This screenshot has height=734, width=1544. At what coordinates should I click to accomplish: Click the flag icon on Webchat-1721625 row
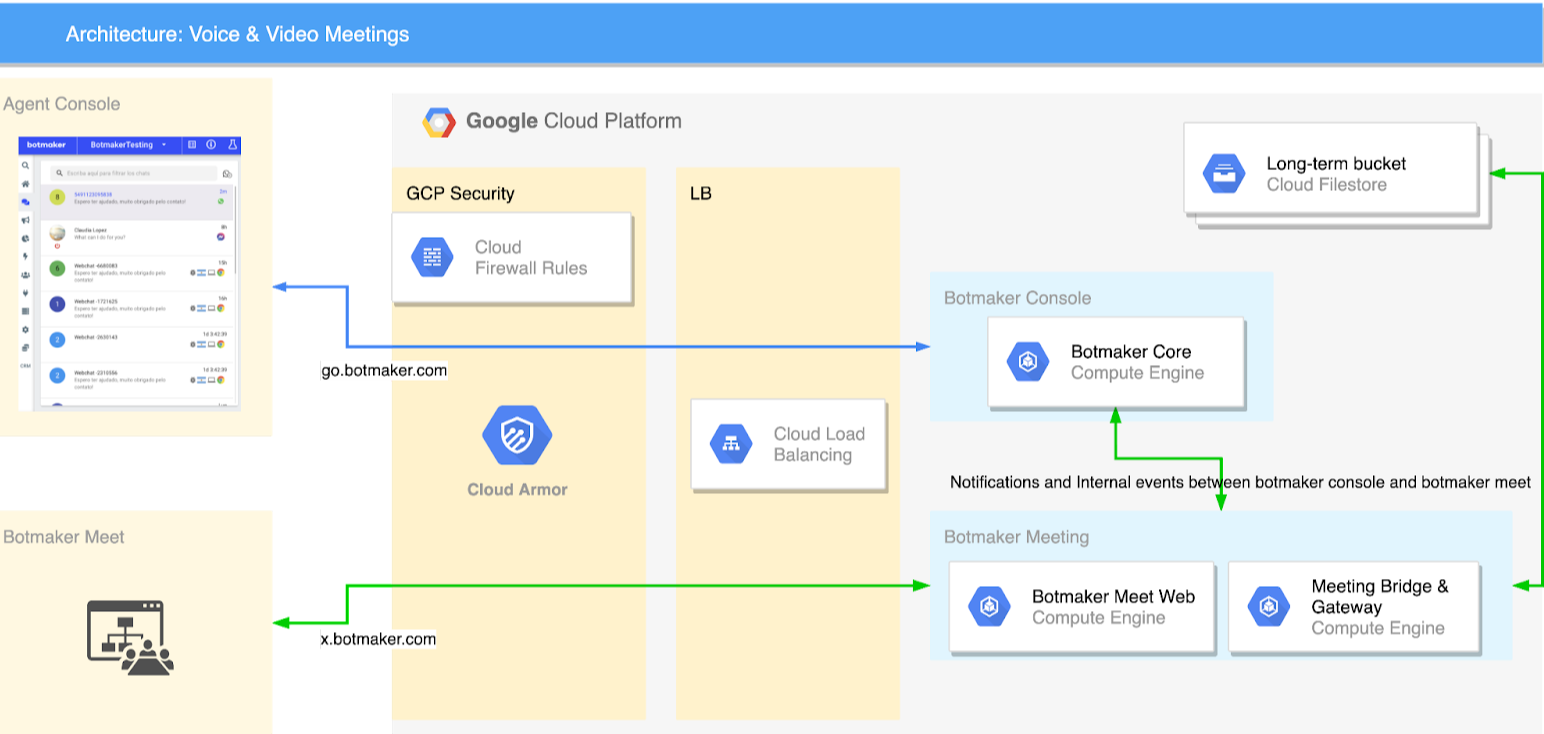pos(201,308)
